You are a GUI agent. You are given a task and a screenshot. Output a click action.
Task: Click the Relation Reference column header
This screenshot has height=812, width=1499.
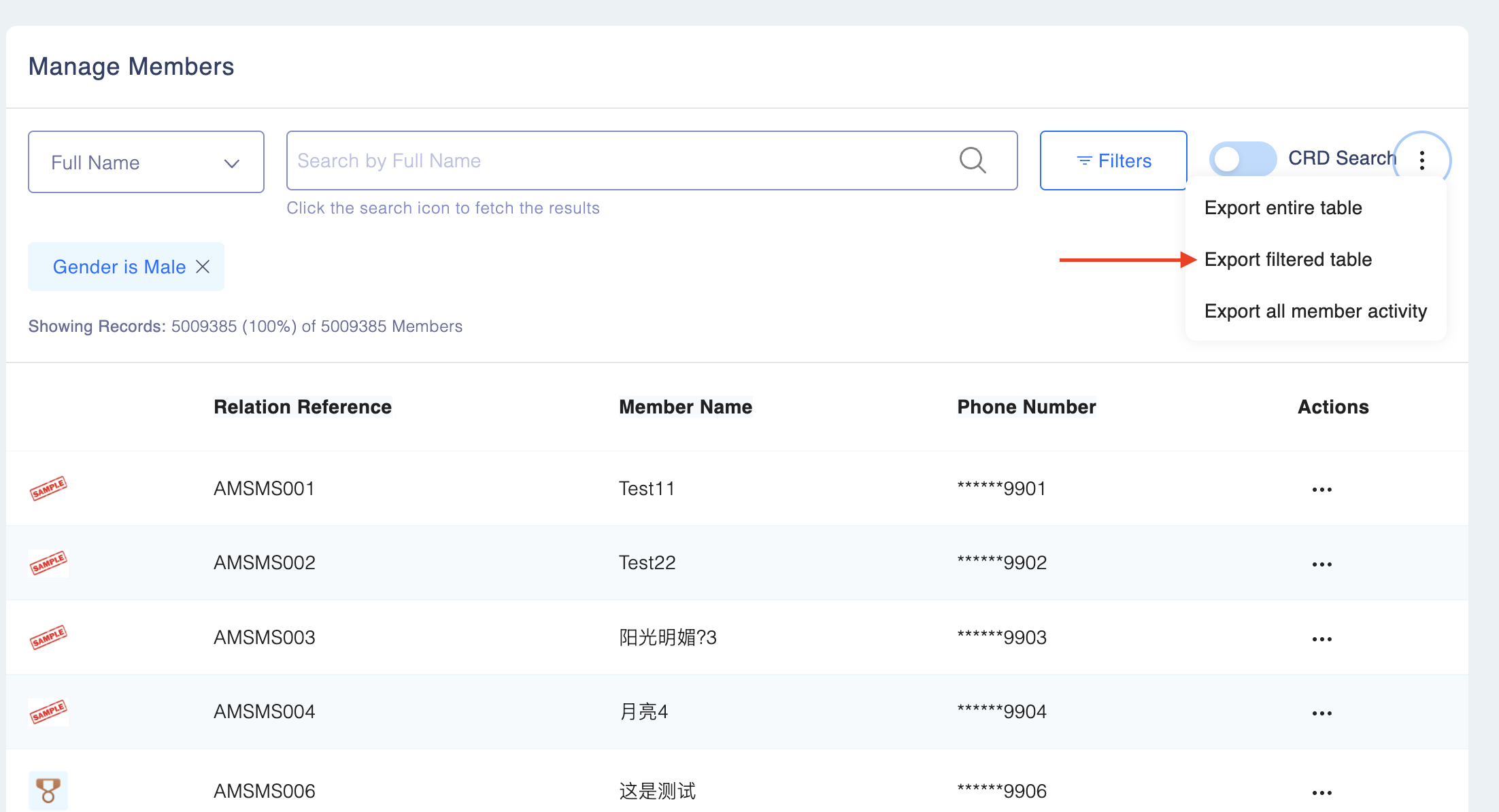[303, 407]
